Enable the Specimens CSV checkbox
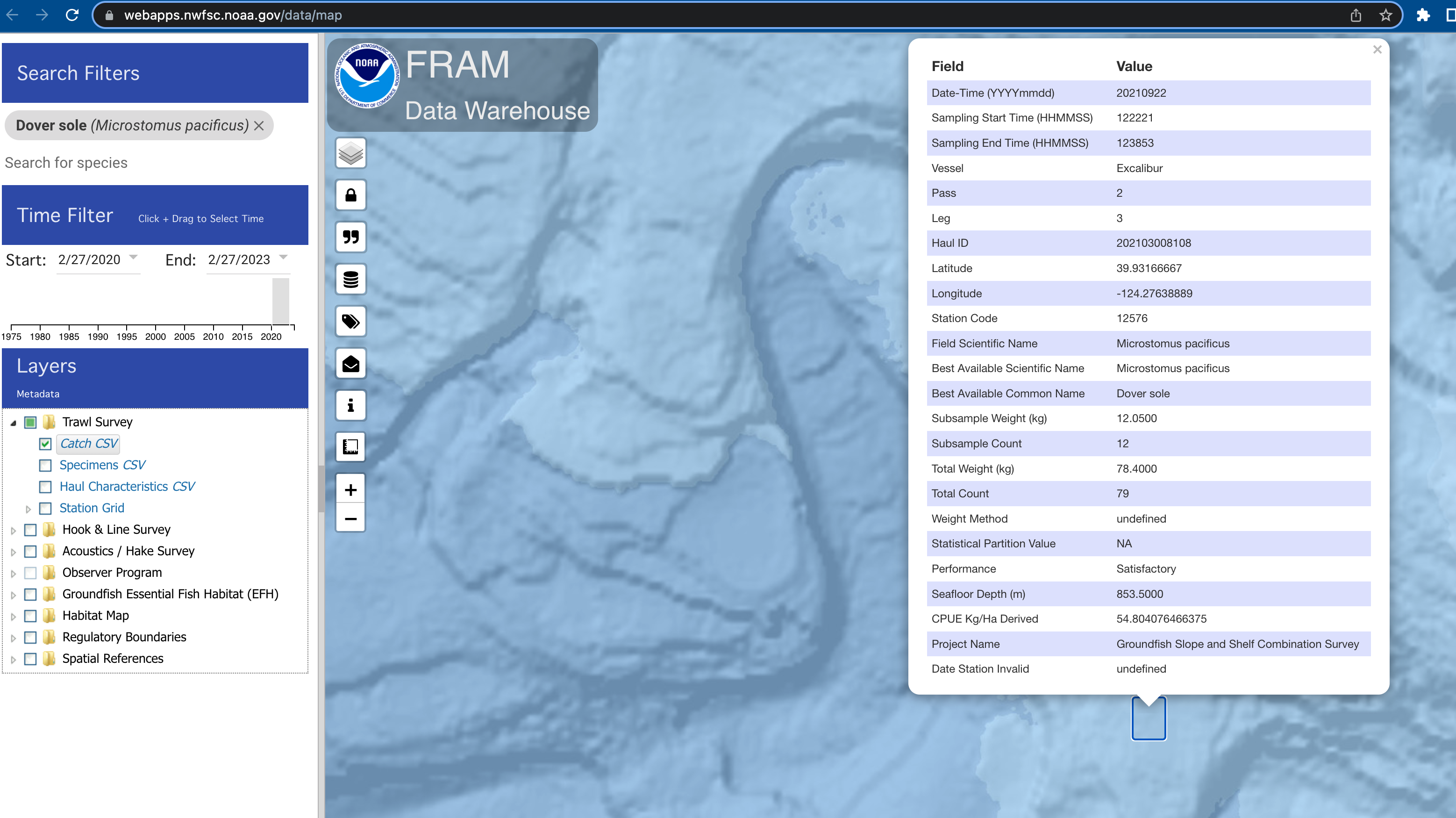The height and width of the screenshot is (818, 1456). pos(45,465)
